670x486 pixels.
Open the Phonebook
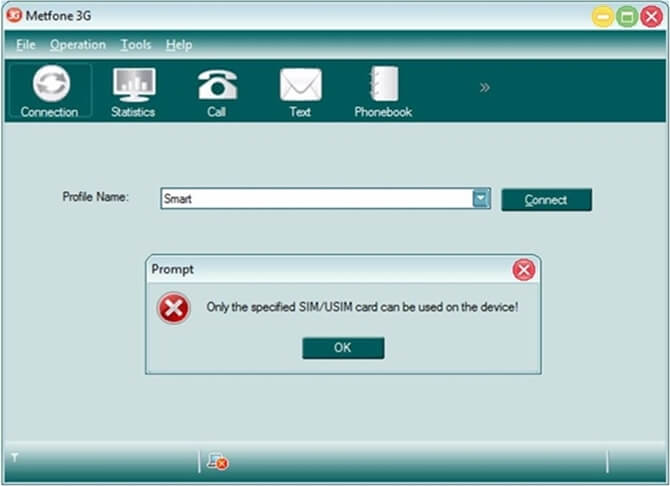coord(383,92)
